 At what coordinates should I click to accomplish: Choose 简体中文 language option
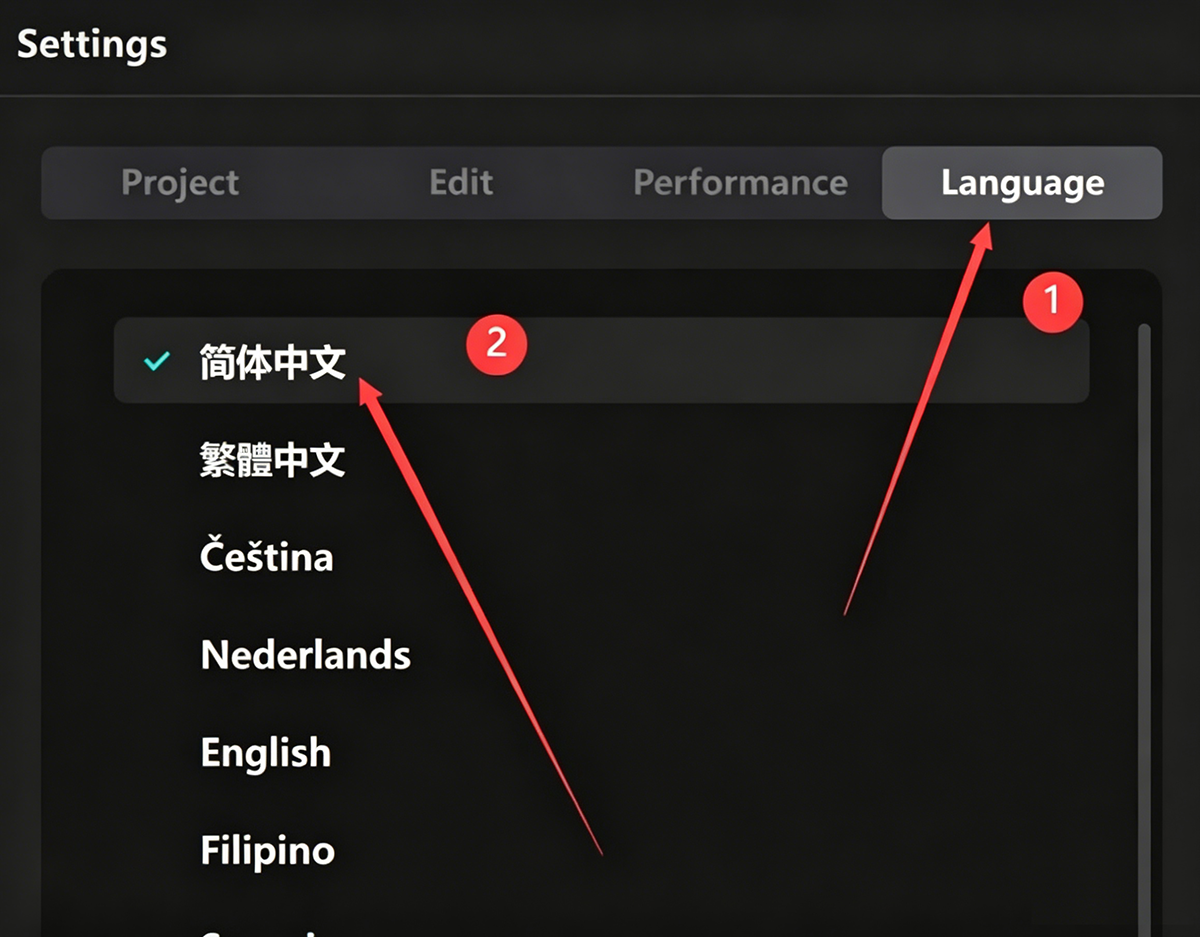[601, 361]
